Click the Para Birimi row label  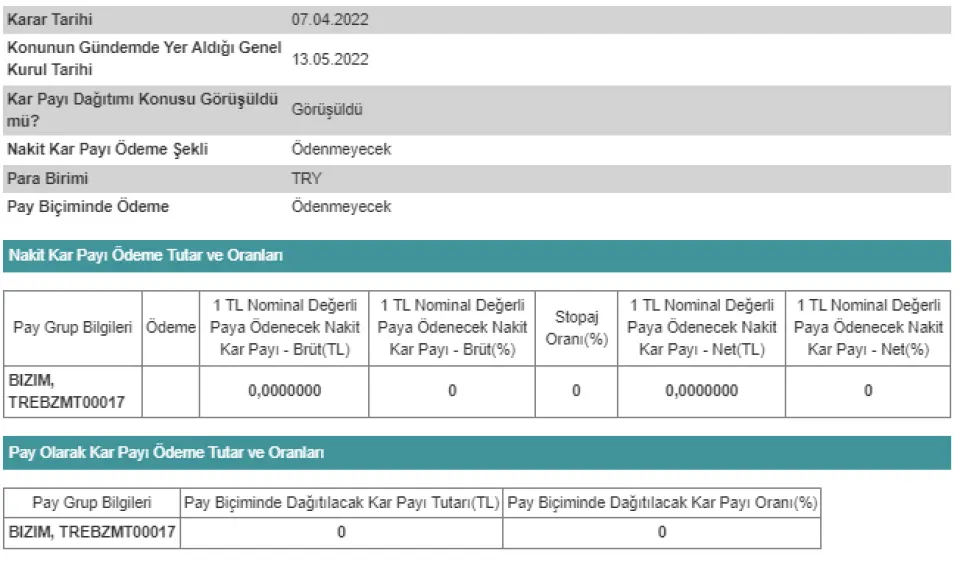click(x=47, y=179)
